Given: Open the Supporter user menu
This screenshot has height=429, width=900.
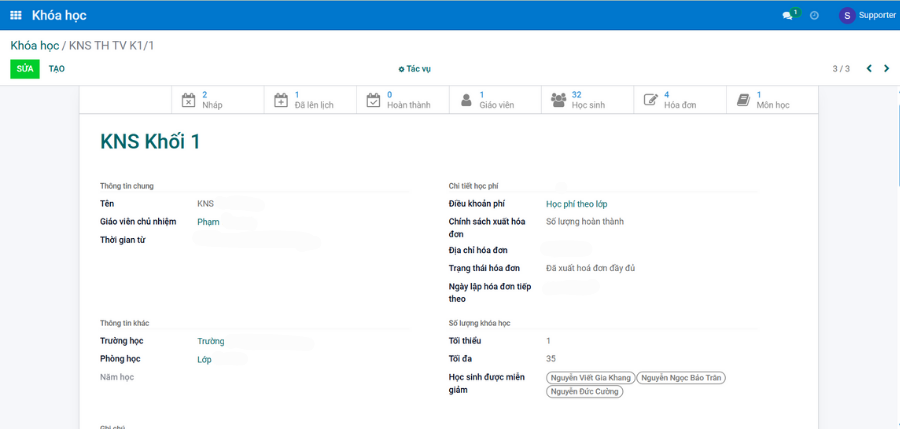Looking at the screenshot, I should click(x=876, y=15).
